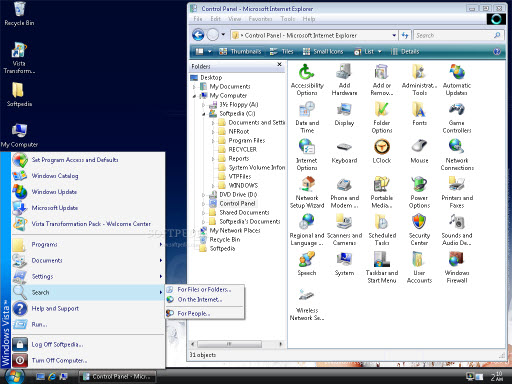This screenshot has width=512, height=384.
Task: Open Taskbar and Start Menu icon
Action: 382,267
